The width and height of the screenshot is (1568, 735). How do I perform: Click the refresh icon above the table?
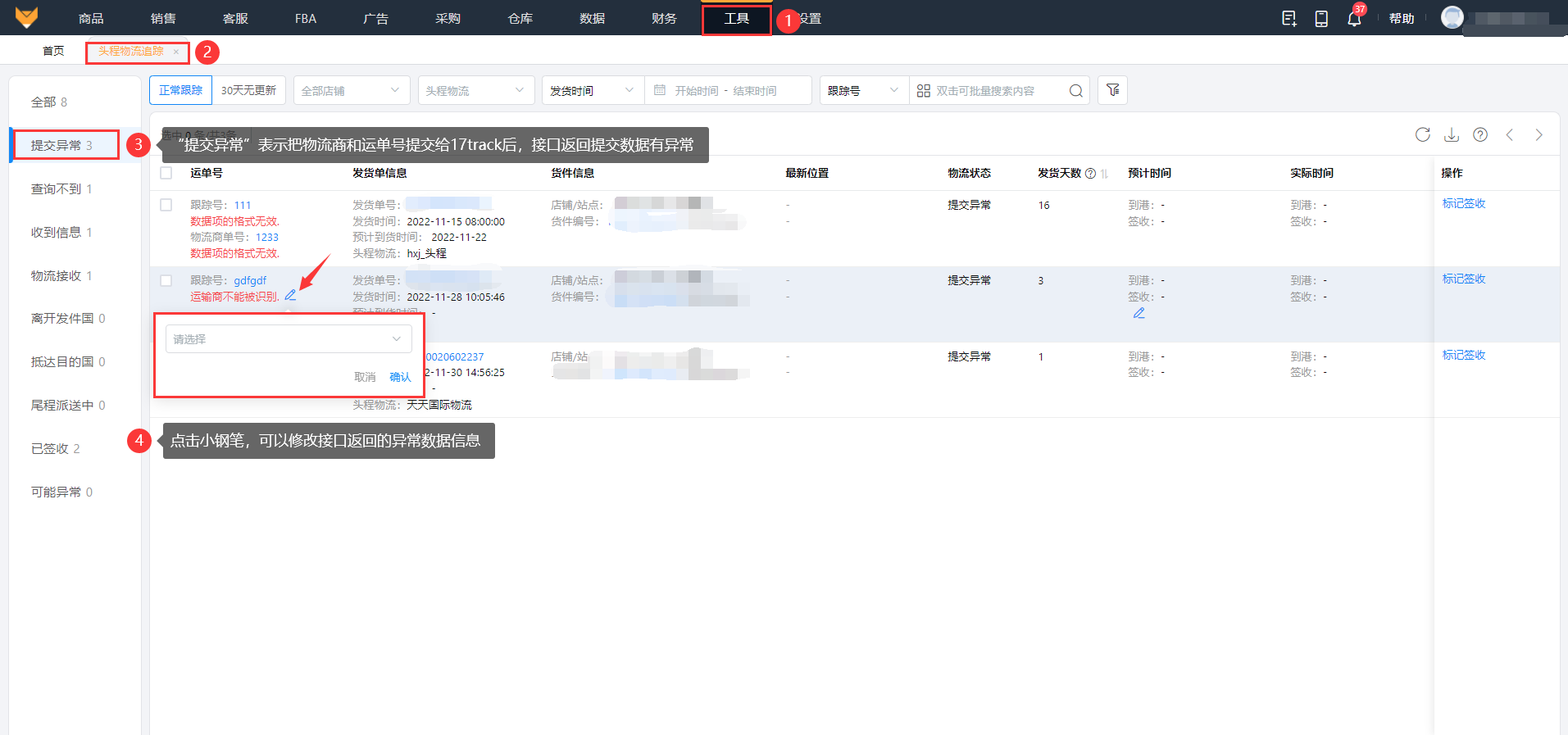tap(1423, 134)
